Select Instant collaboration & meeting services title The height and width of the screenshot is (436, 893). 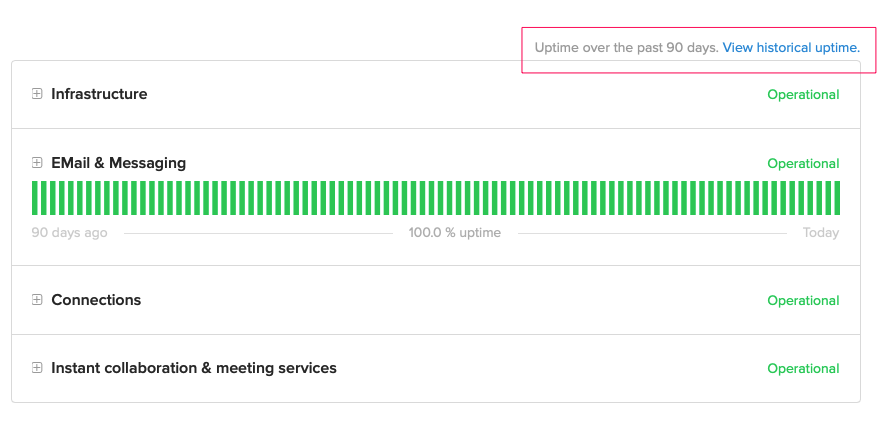(x=194, y=368)
